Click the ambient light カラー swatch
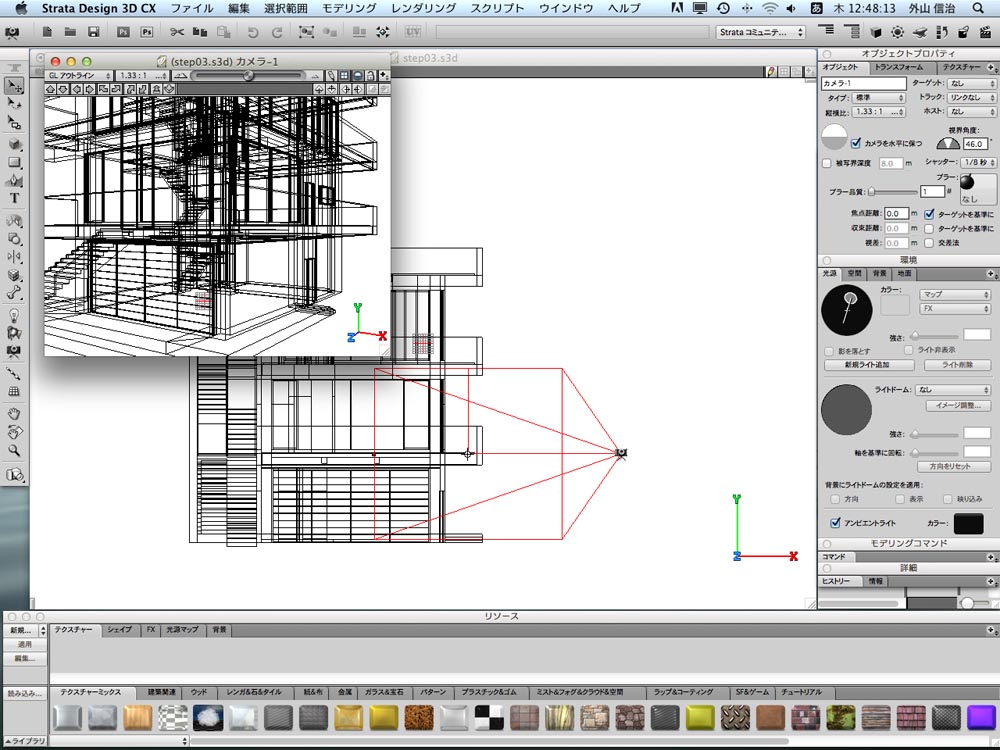1000x750 pixels. click(x=968, y=524)
